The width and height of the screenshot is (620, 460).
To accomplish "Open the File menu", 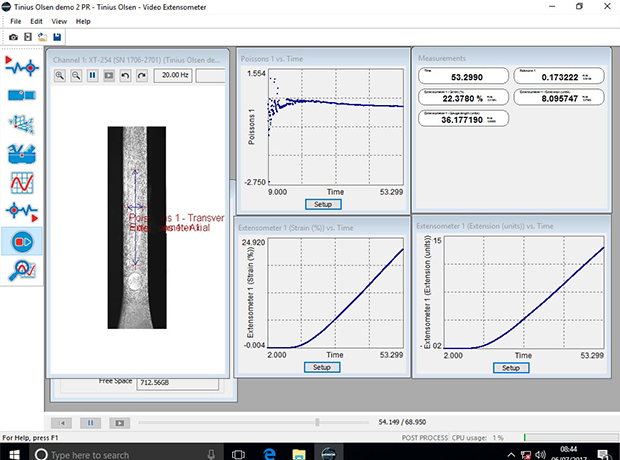I will 13,21.
